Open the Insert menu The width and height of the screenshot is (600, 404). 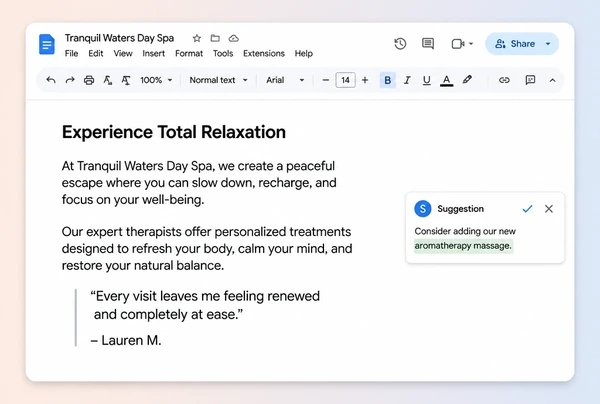click(x=153, y=54)
